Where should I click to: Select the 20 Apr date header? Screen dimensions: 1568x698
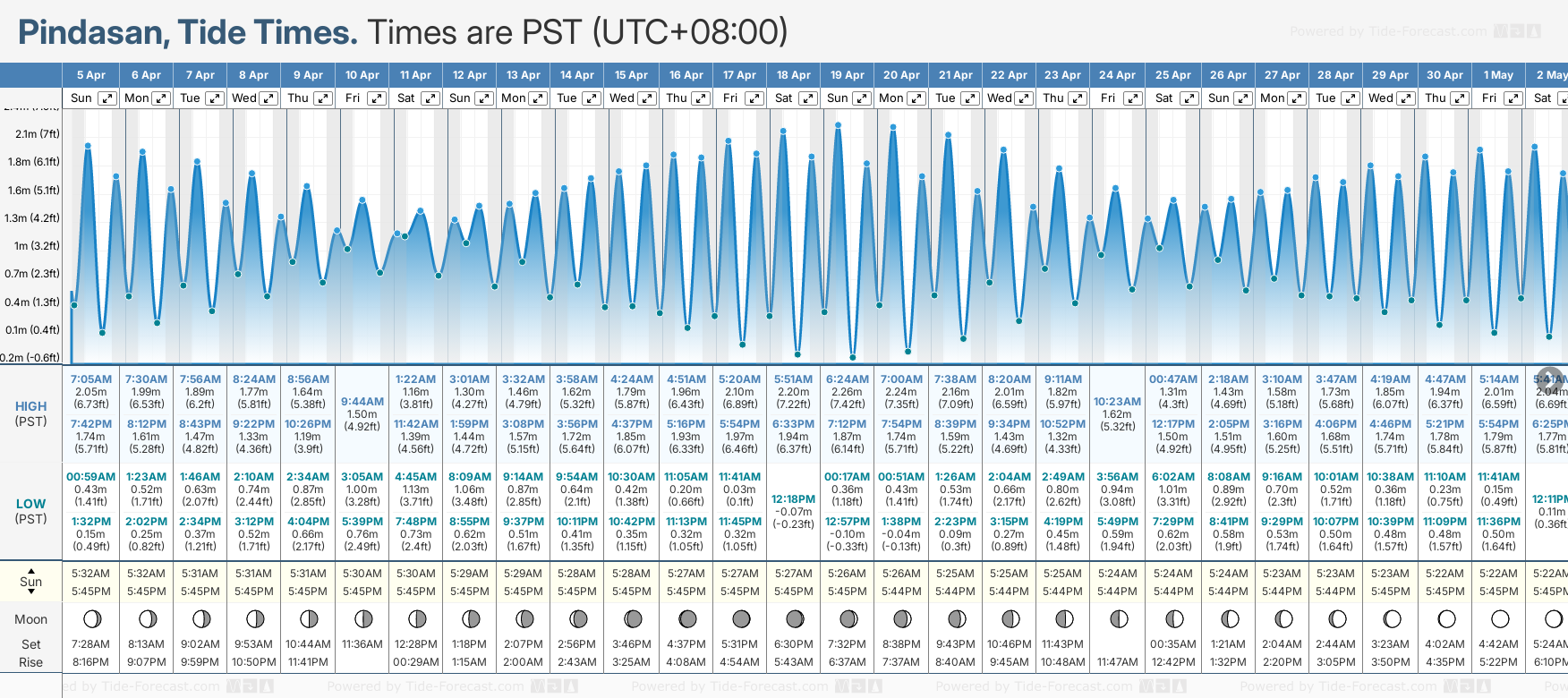901,75
